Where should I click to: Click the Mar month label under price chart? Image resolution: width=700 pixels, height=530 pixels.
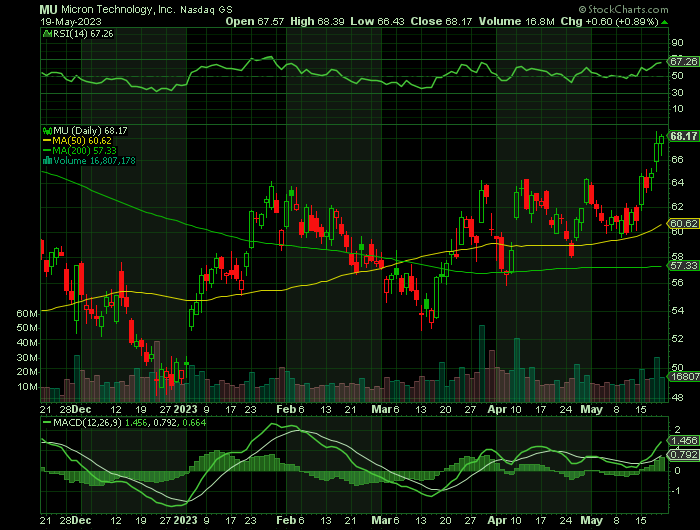click(381, 409)
